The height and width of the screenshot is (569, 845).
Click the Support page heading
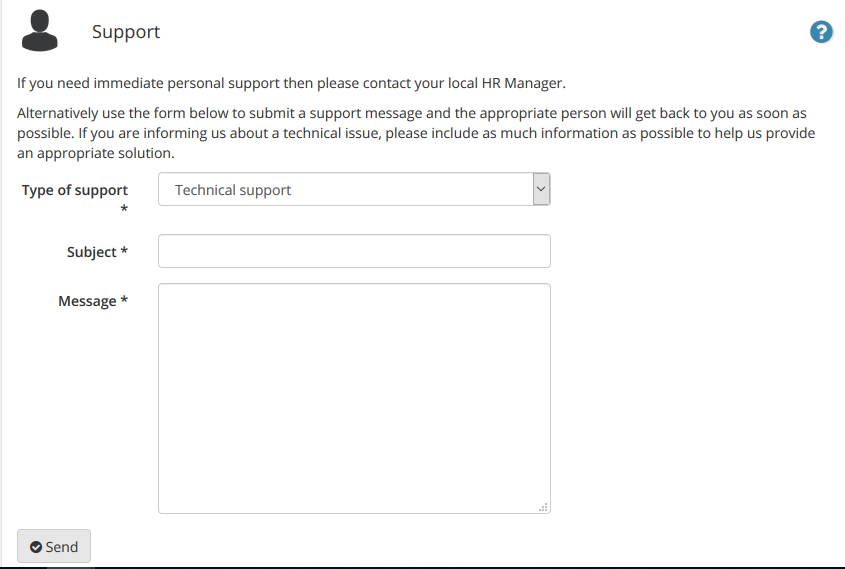pyautogui.click(x=126, y=32)
